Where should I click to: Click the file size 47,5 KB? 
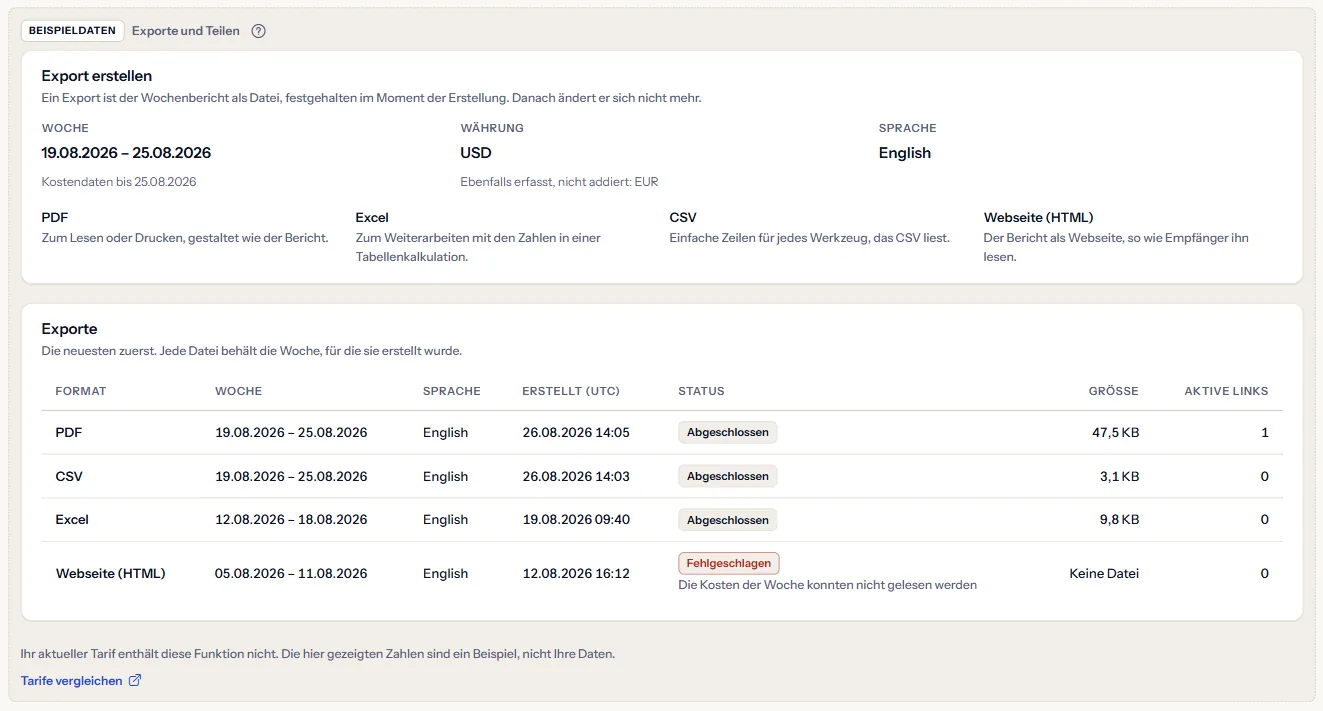tap(1115, 433)
